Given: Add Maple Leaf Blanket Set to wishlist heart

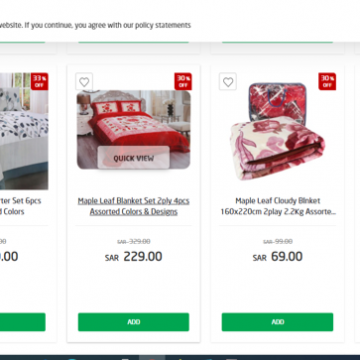Looking at the screenshot, I should click(84, 82).
